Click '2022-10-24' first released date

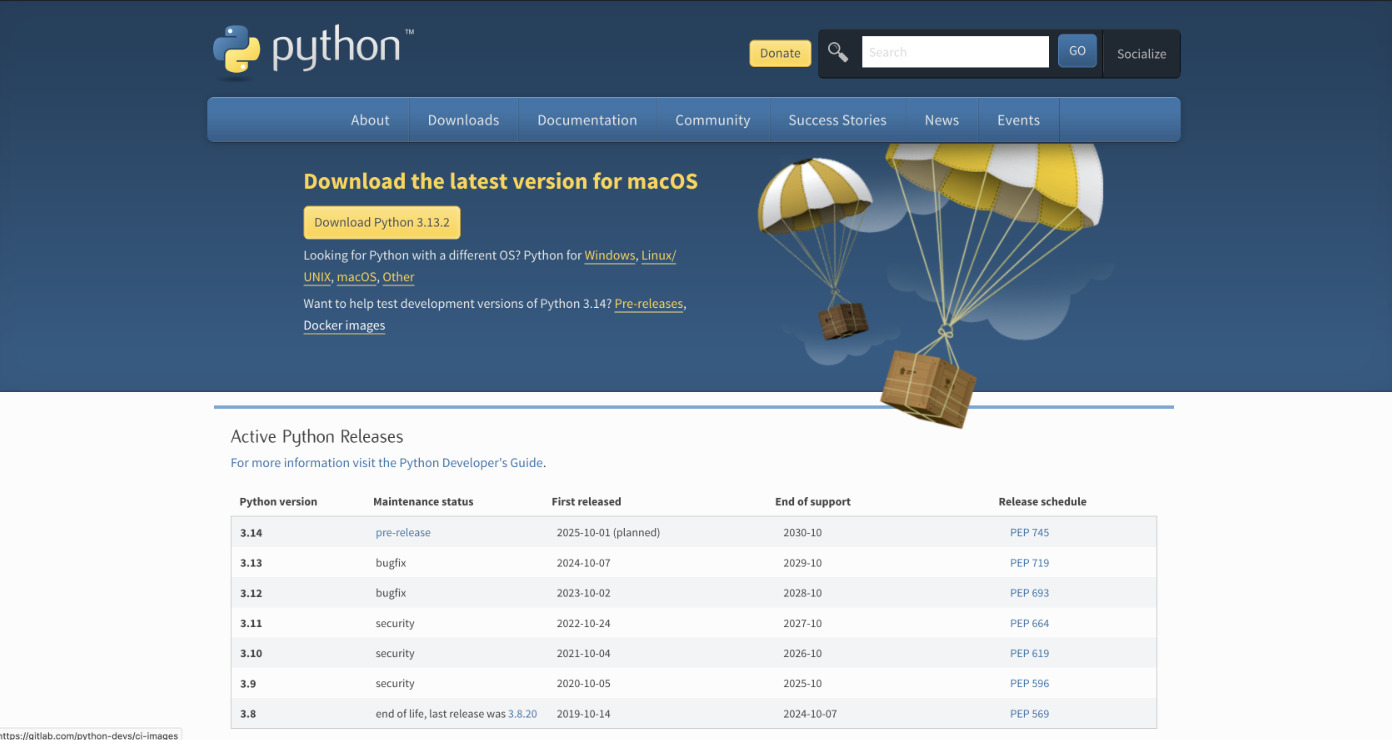[x=583, y=623]
